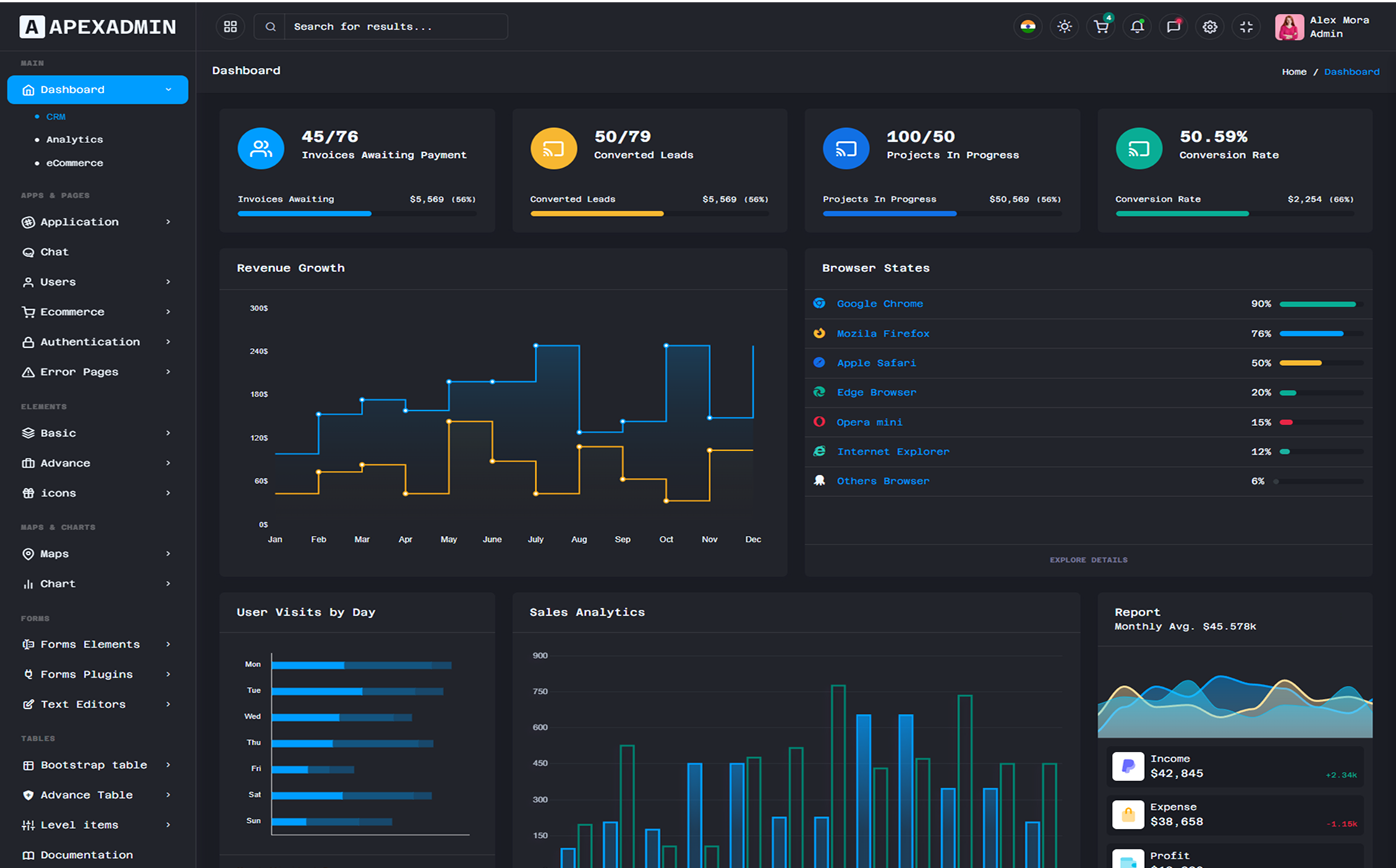Expand the Advance elements chevron
The width and height of the screenshot is (1396, 868).
tap(169, 463)
